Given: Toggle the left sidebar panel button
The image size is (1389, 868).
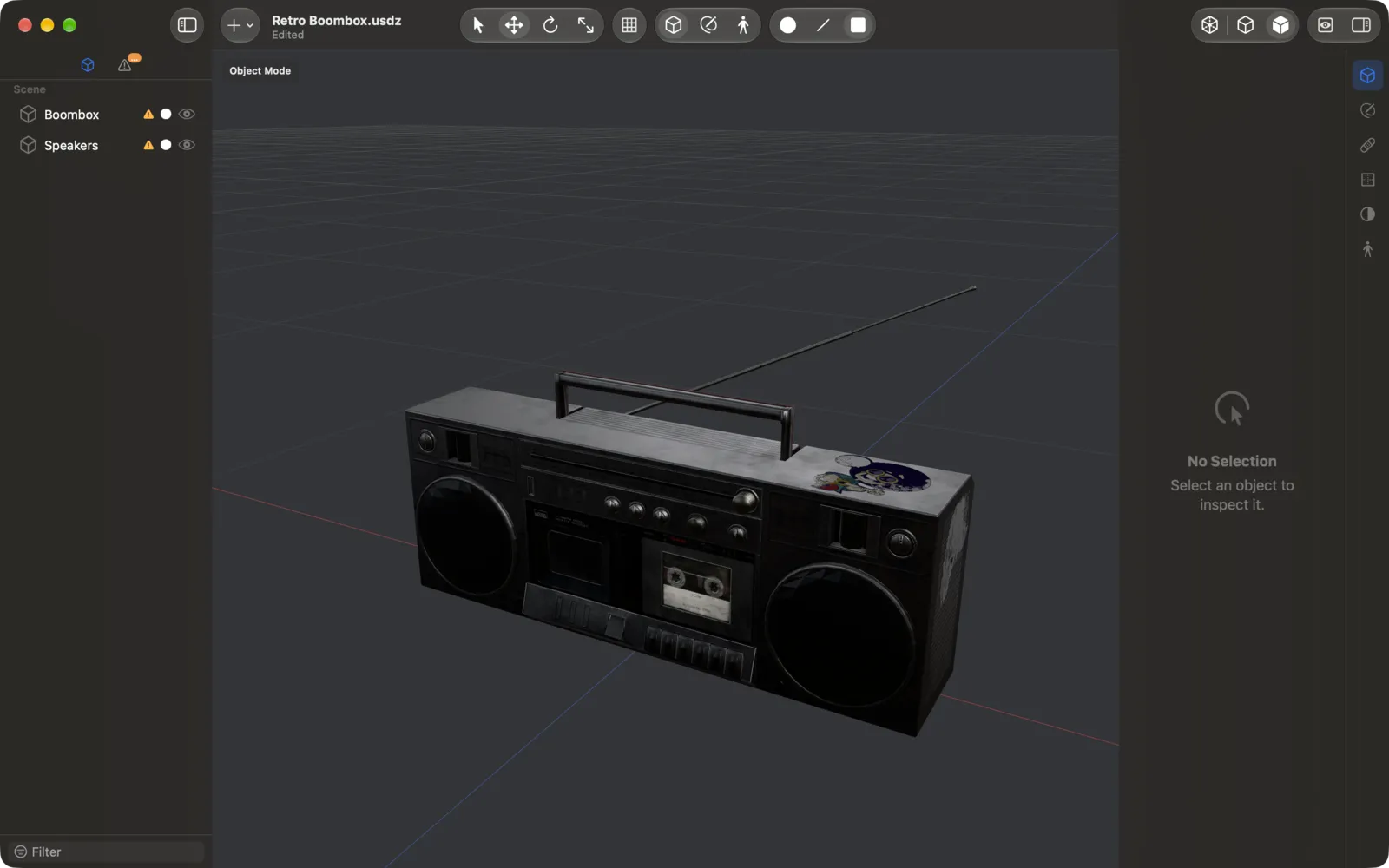Looking at the screenshot, I should [x=187, y=25].
